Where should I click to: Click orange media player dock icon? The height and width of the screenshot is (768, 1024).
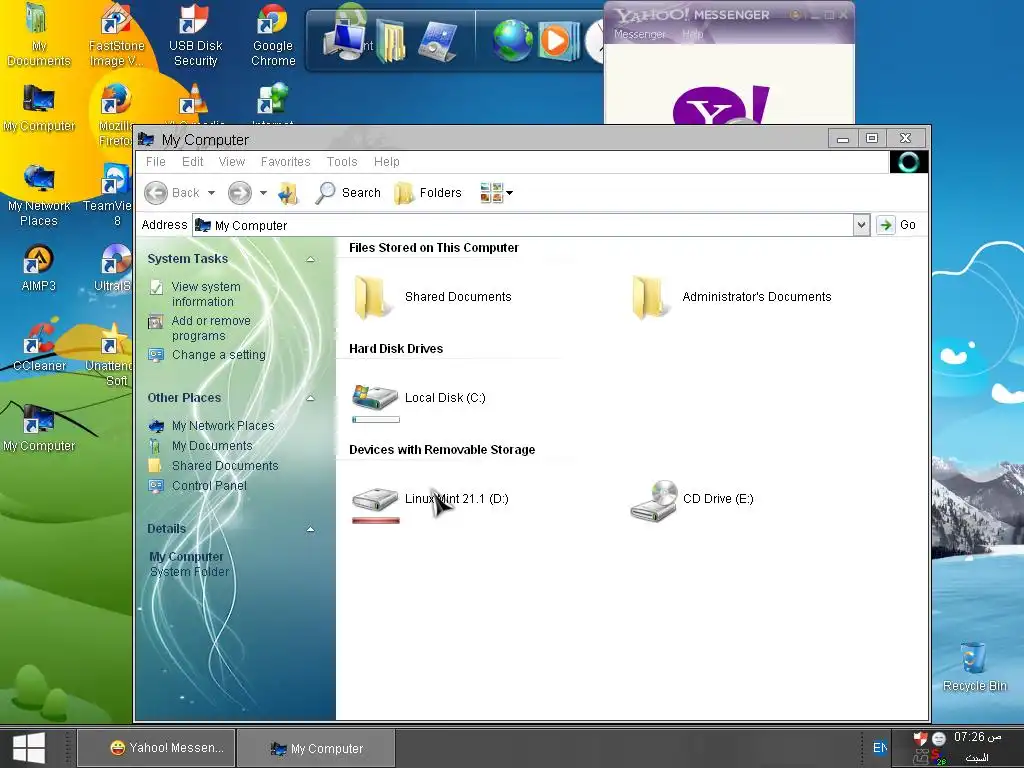(557, 40)
